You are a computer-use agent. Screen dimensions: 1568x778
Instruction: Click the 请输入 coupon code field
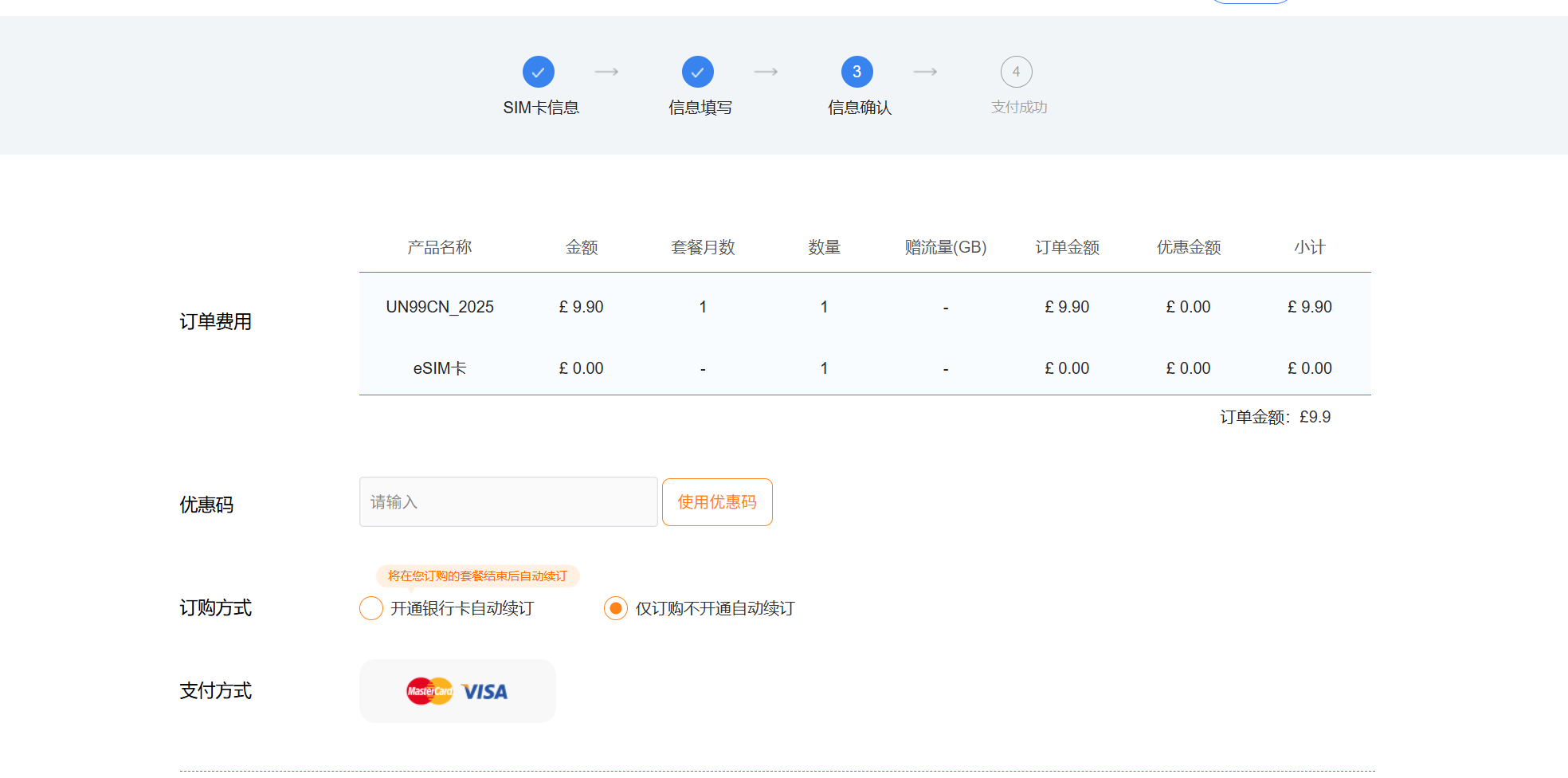(x=508, y=501)
